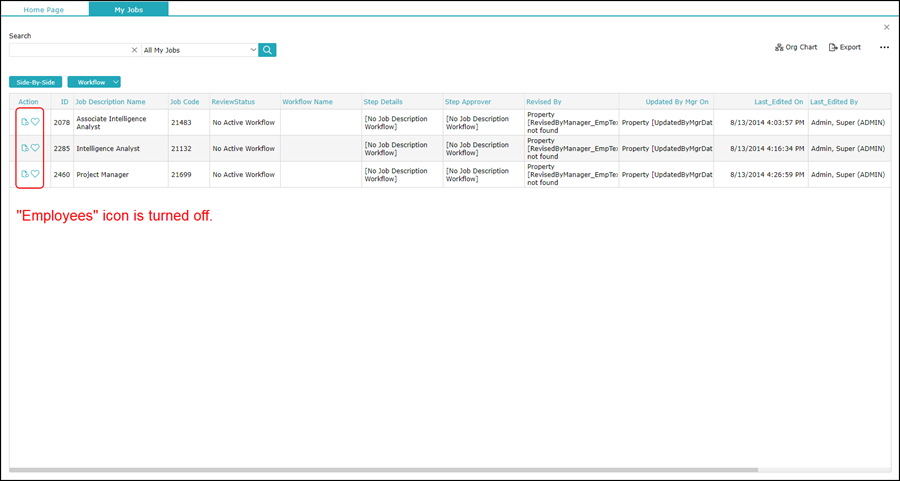The image size is (900, 481).
Task: Toggle the heart for Project Manager
Action: [x=35, y=174]
